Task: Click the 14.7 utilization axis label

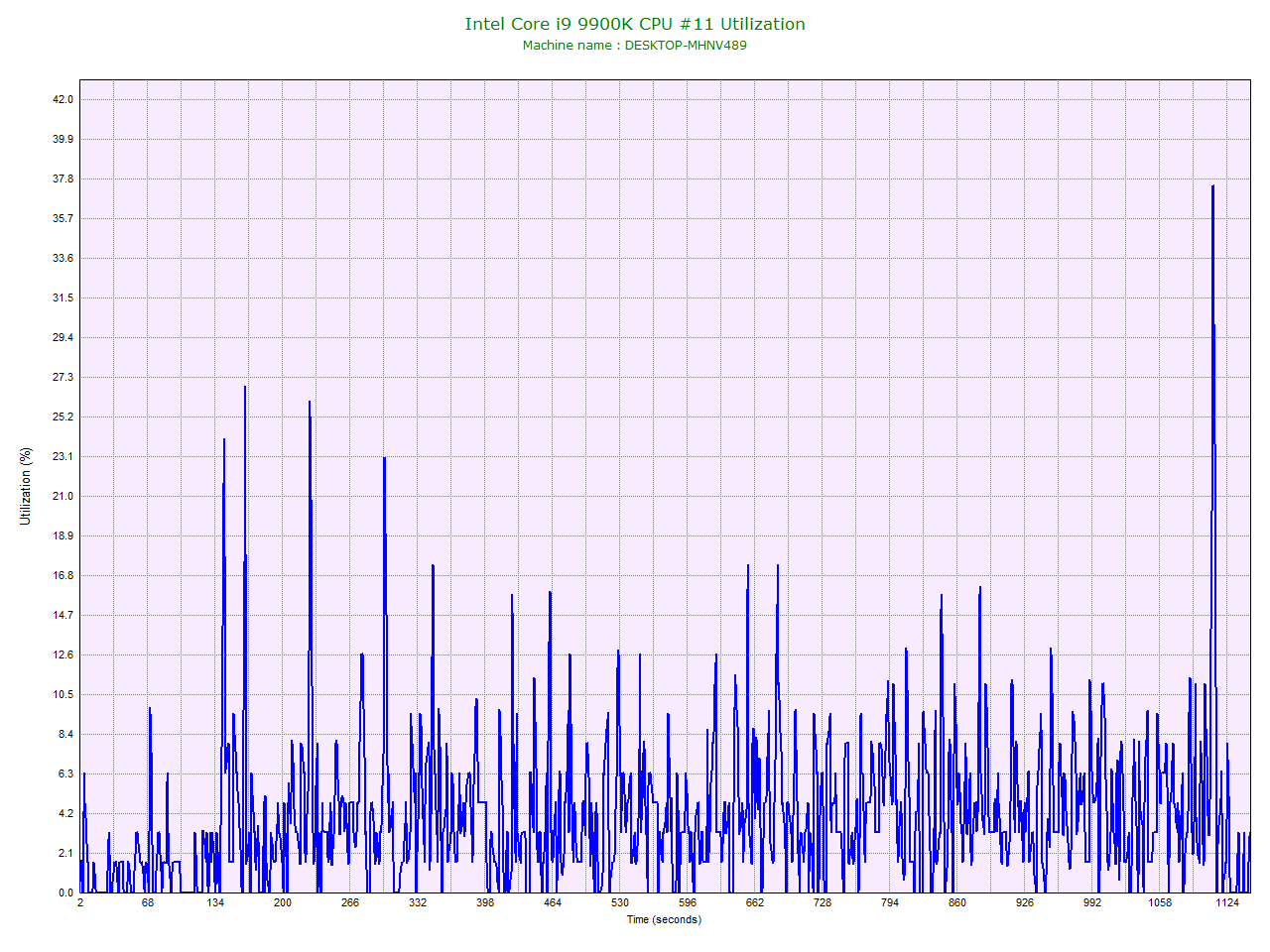Action: 63,615
